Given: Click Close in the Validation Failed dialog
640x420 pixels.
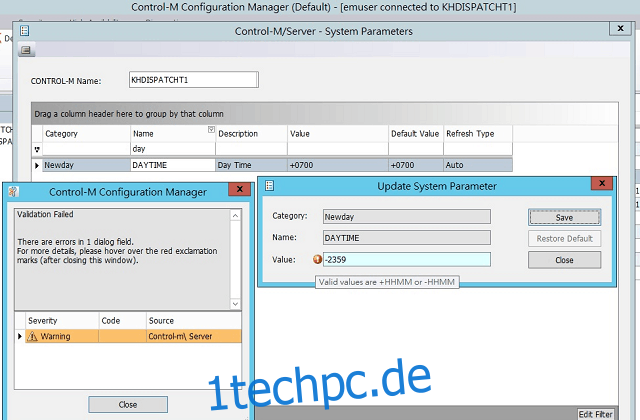Looking at the screenshot, I should click(x=128, y=404).
